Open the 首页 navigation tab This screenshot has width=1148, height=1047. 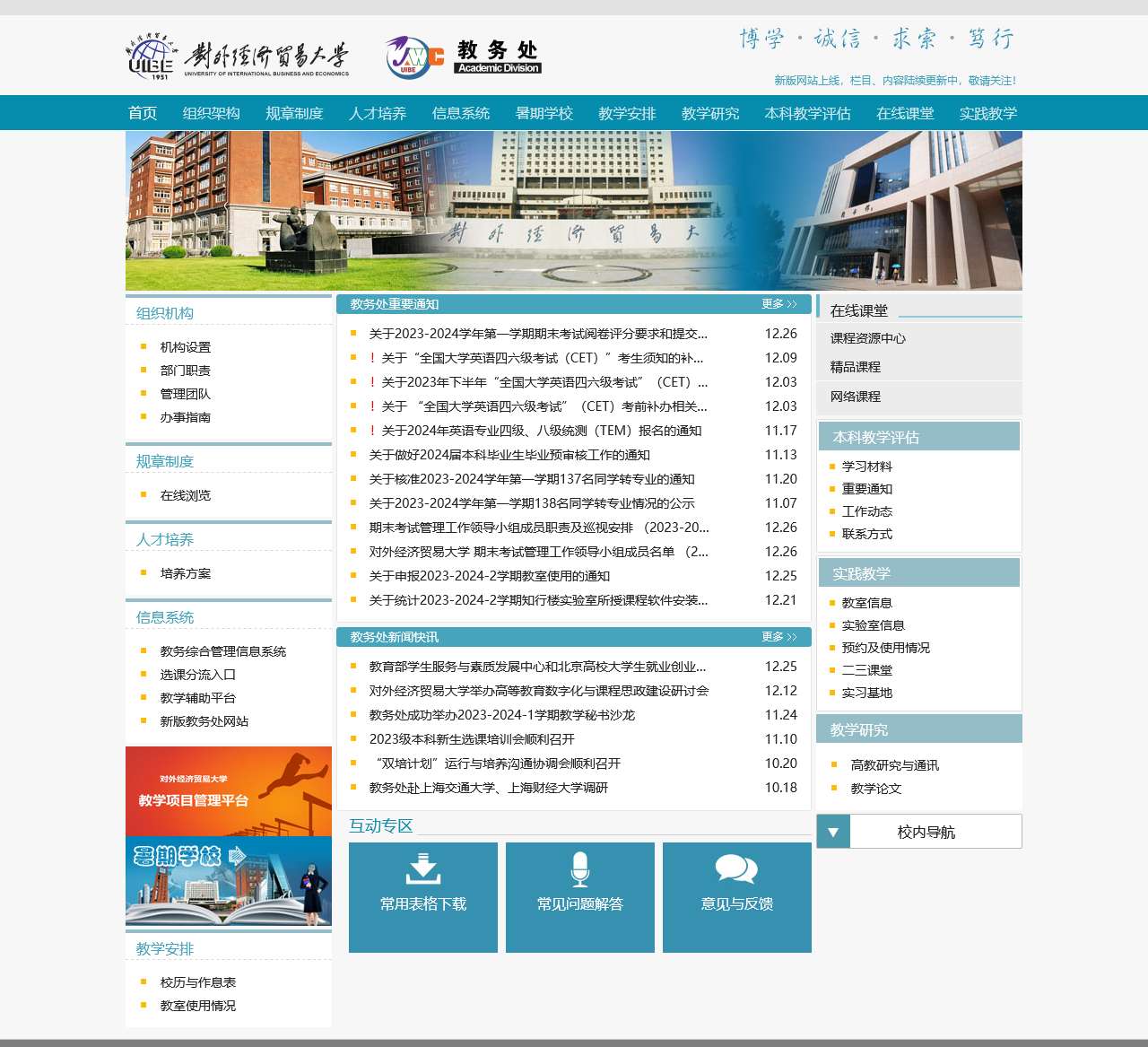143,113
